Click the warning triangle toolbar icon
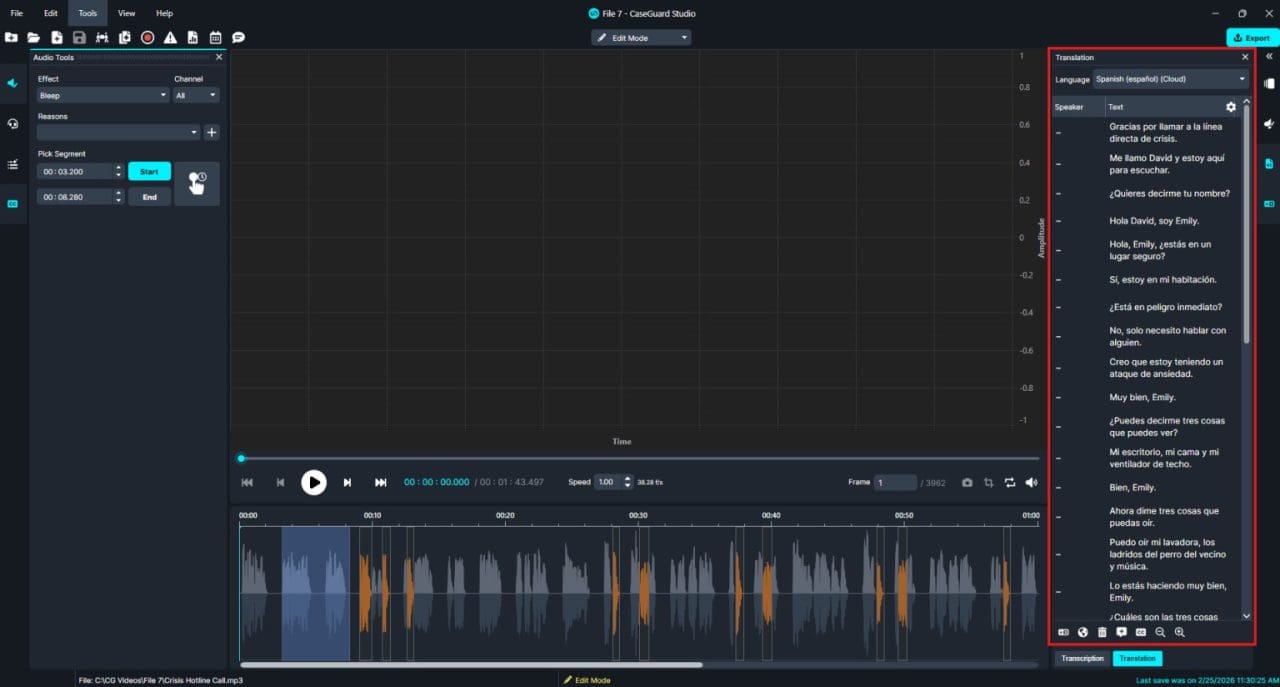This screenshot has height=687, width=1280. [x=170, y=38]
